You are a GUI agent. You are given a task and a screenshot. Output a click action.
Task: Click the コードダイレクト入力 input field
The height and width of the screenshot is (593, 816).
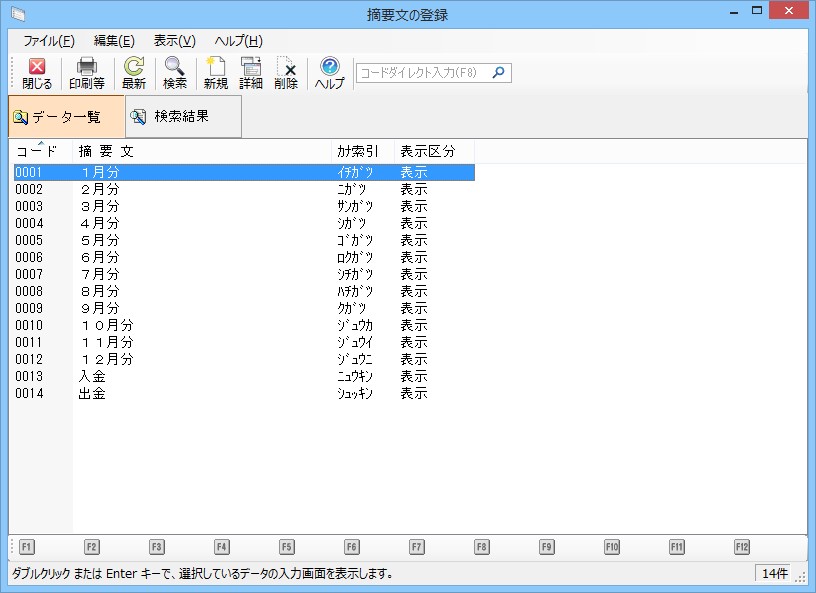coord(423,73)
